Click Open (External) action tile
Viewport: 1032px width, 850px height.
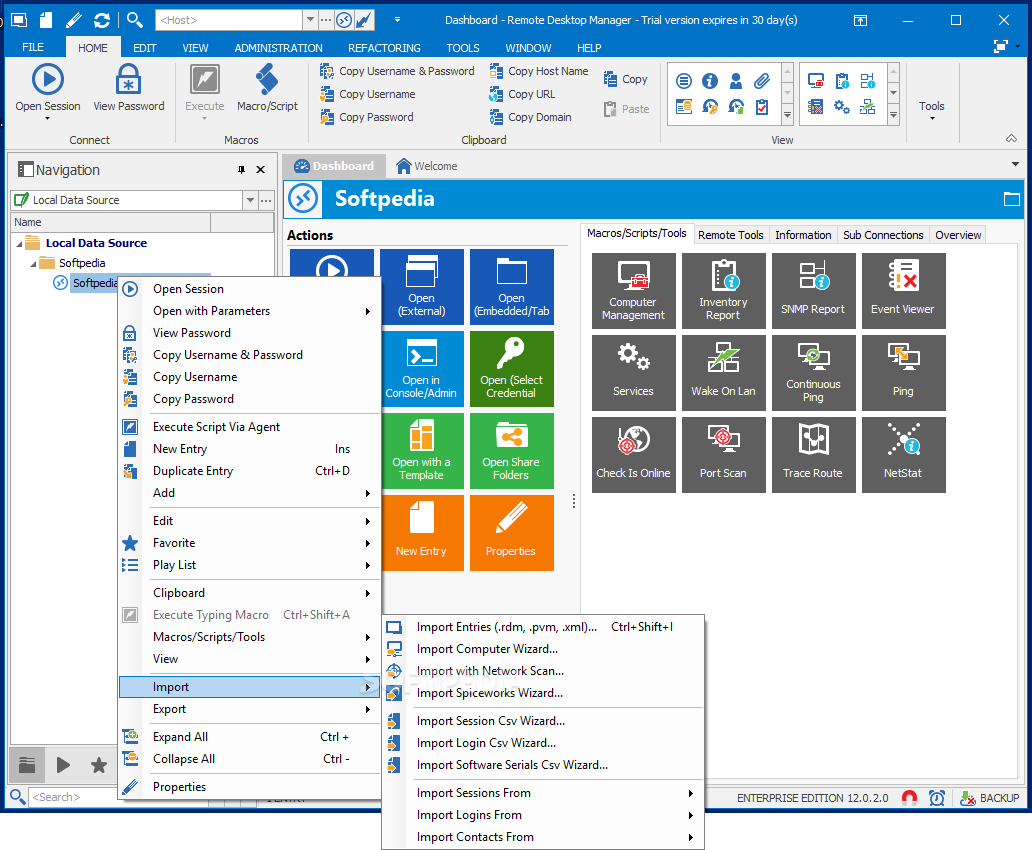tap(421, 286)
